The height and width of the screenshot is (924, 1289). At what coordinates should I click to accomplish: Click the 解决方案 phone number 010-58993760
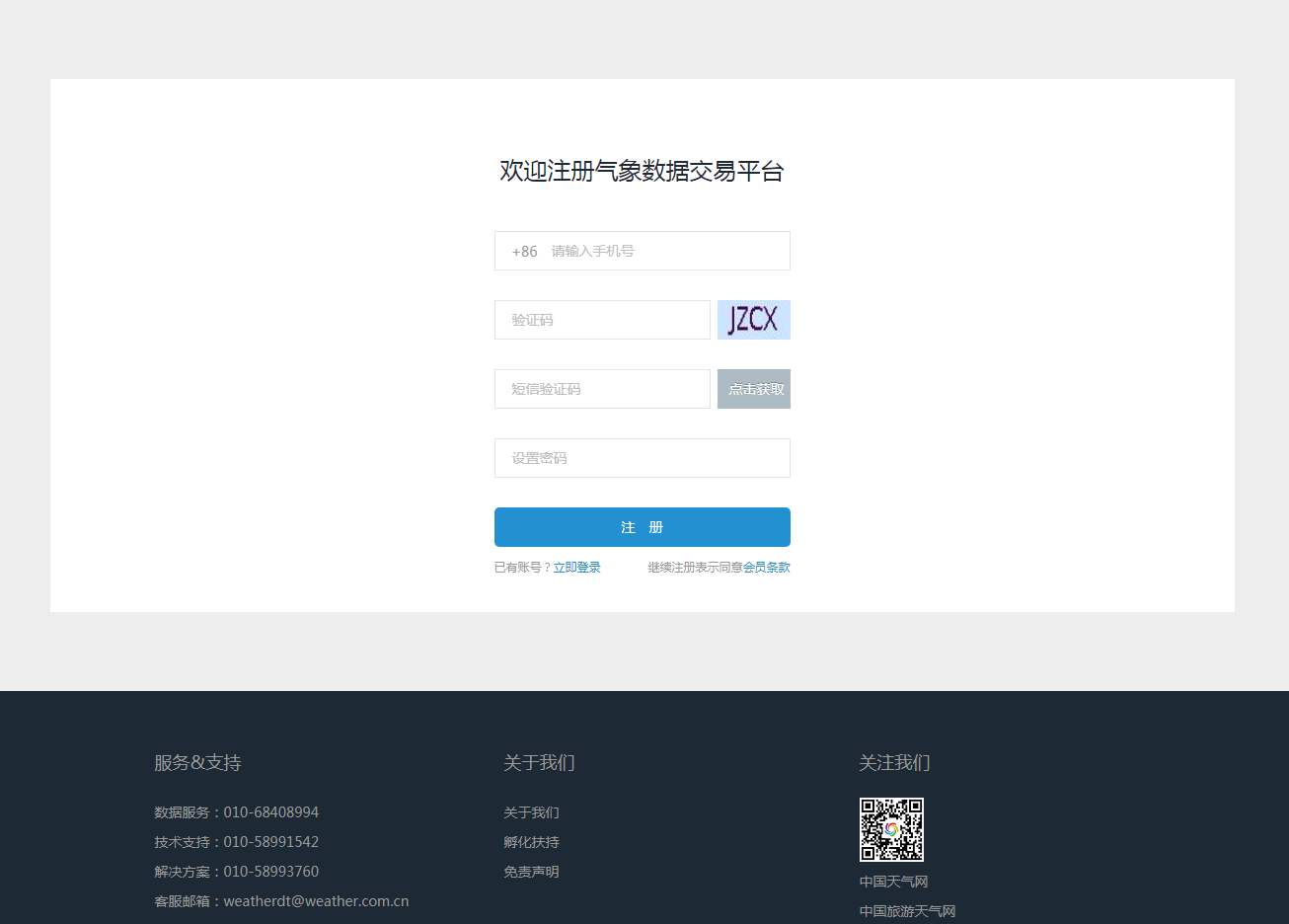click(270, 872)
